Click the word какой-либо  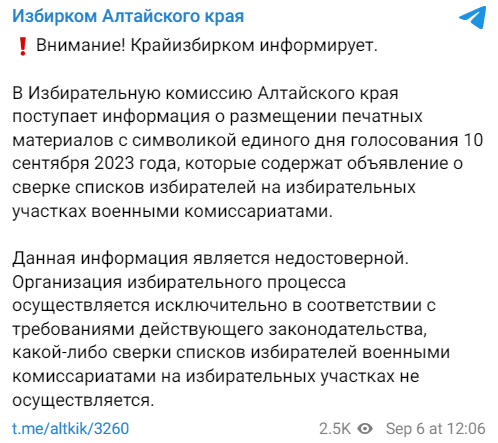pos(60,353)
